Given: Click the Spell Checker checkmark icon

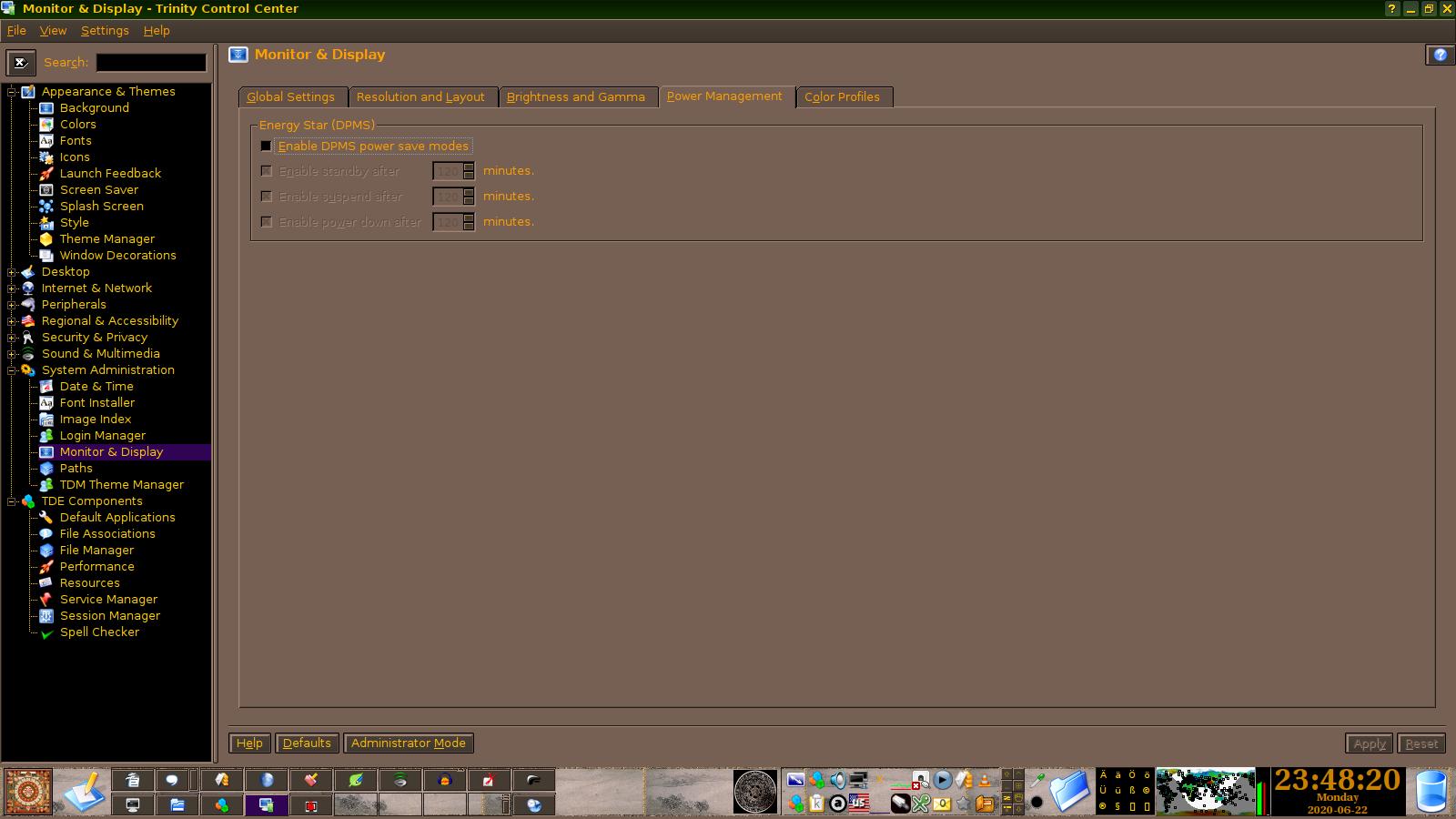Looking at the screenshot, I should 46,632.
